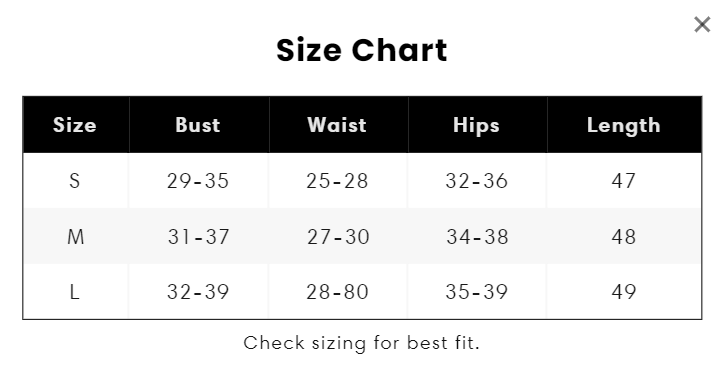Close the Size Chart popup
721x370 pixels.
coord(702,25)
